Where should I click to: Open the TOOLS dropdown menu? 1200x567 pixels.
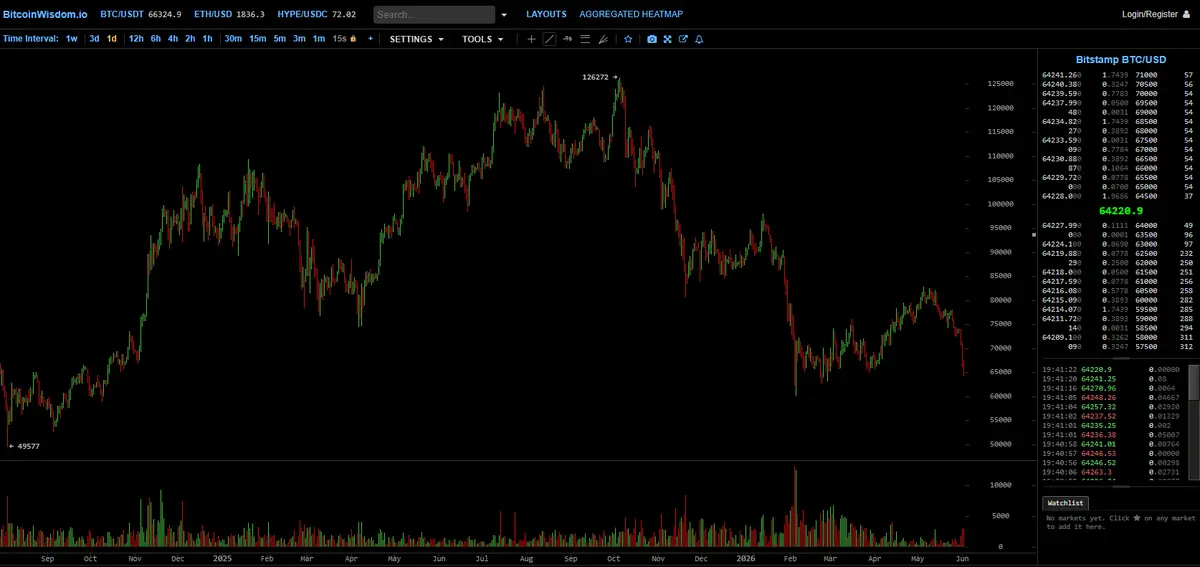point(483,39)
